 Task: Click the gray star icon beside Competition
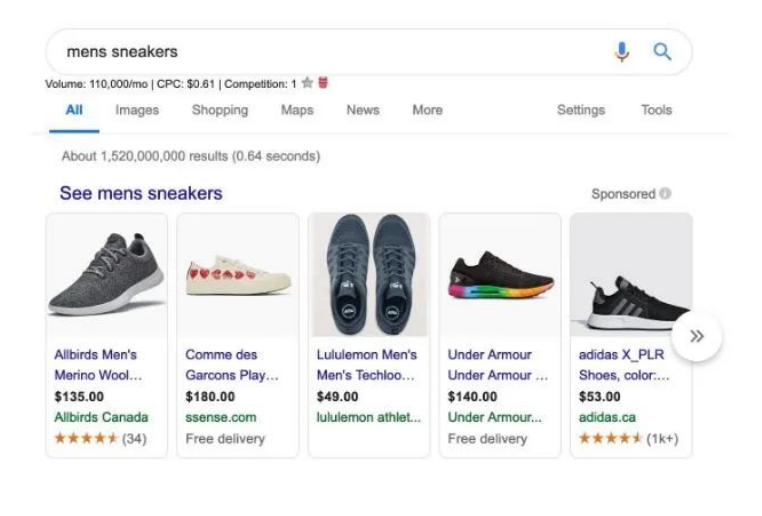point(307,83)
